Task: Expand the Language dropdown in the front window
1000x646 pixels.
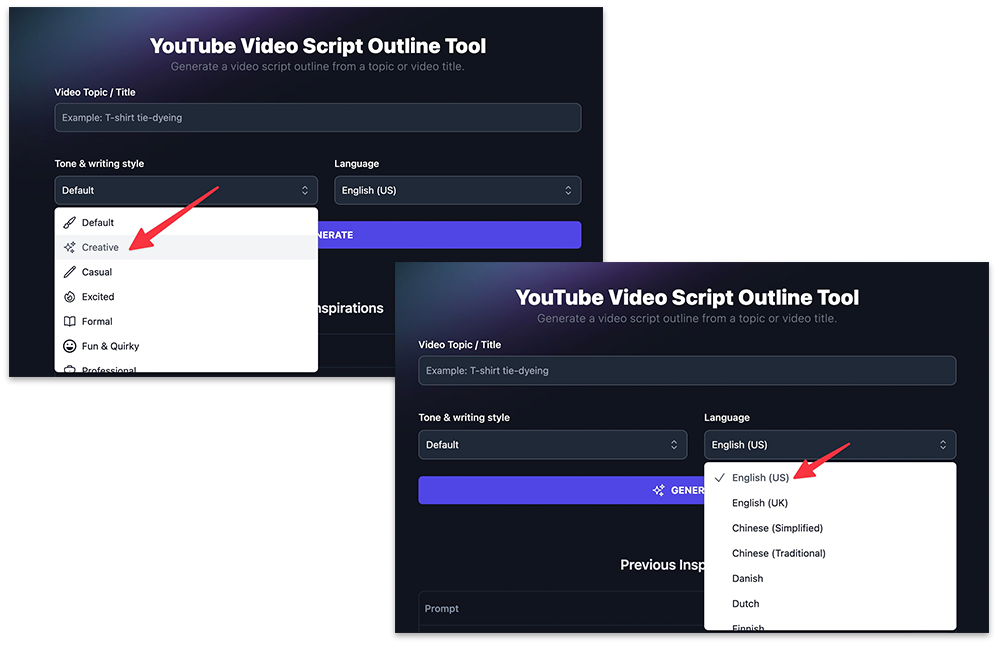Action: 830,444
